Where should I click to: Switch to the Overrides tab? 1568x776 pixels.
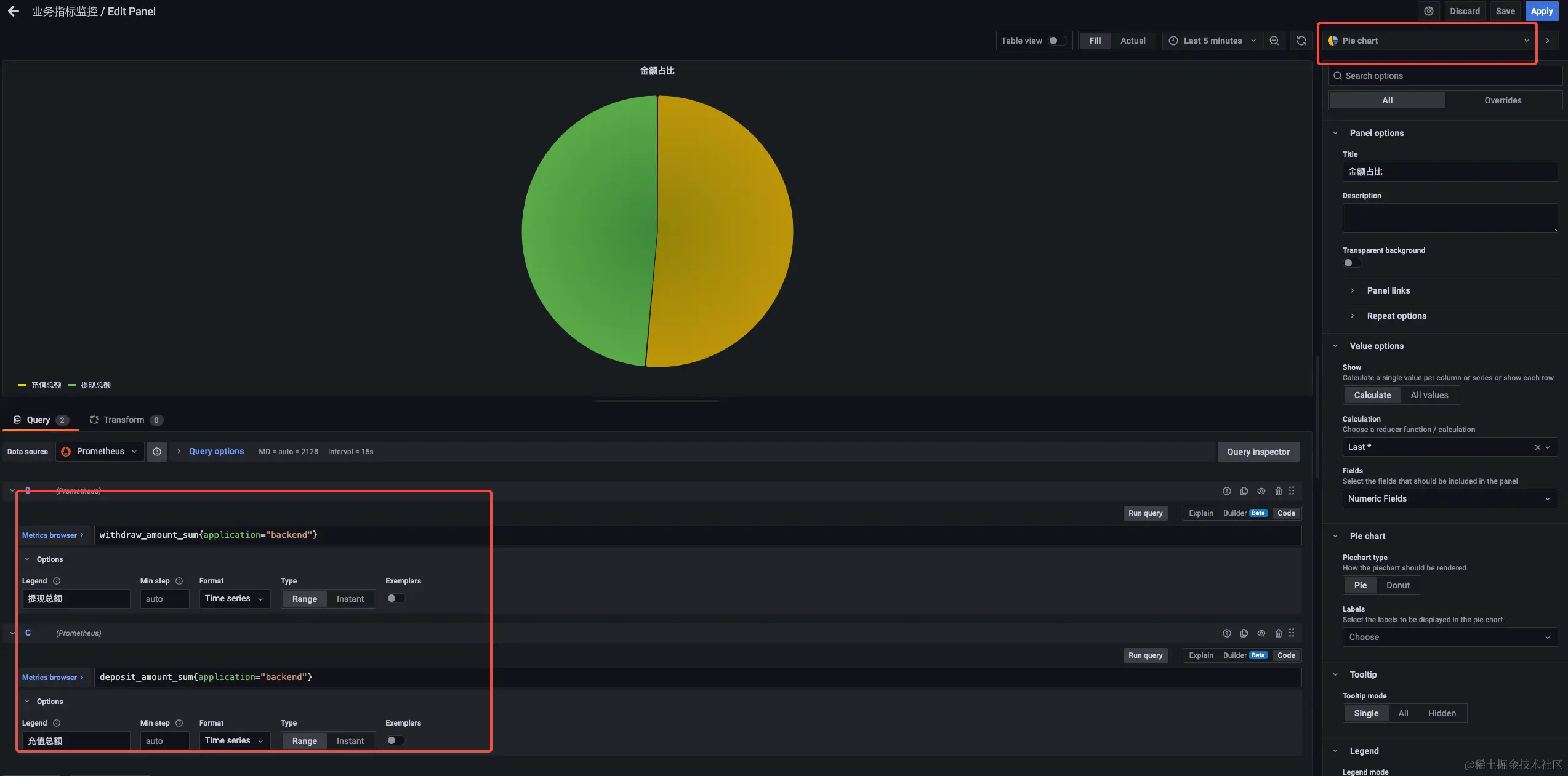pos(1502,100)
